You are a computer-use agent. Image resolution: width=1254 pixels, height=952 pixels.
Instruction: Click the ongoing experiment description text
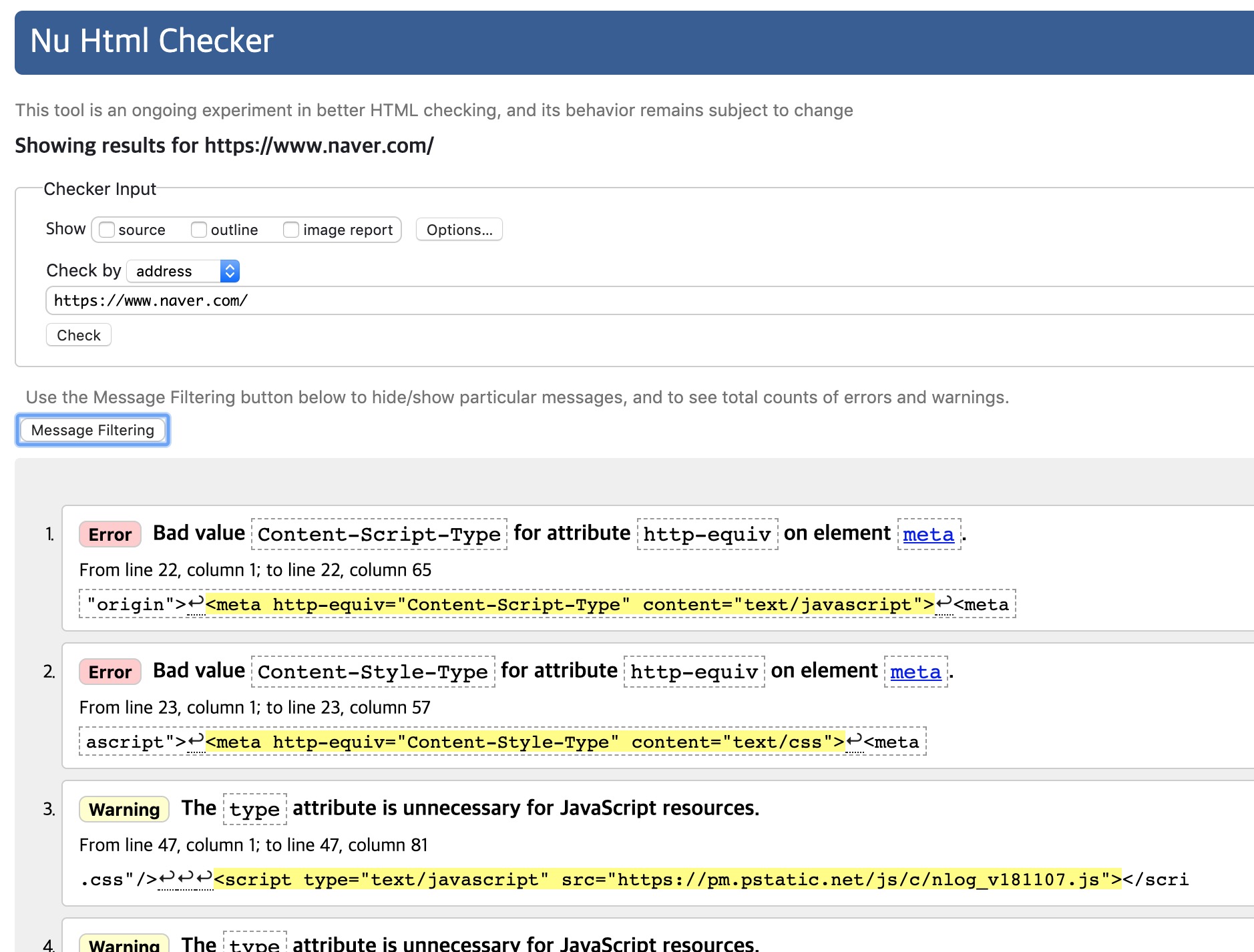(x=434, y=110)
